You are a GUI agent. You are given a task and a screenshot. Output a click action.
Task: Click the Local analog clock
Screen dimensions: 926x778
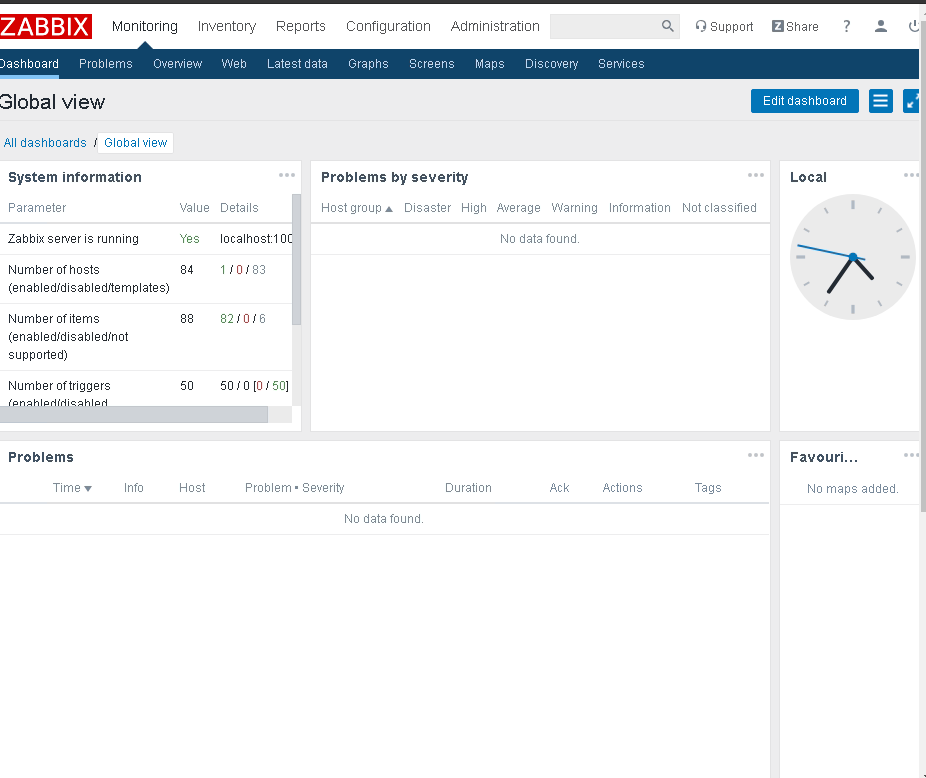click(853, 257)
